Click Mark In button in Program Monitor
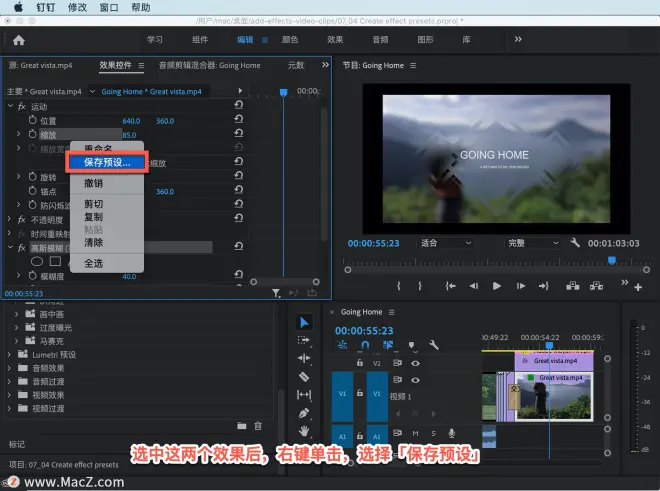This screenshot has height=491, width=660. point(398,286)
